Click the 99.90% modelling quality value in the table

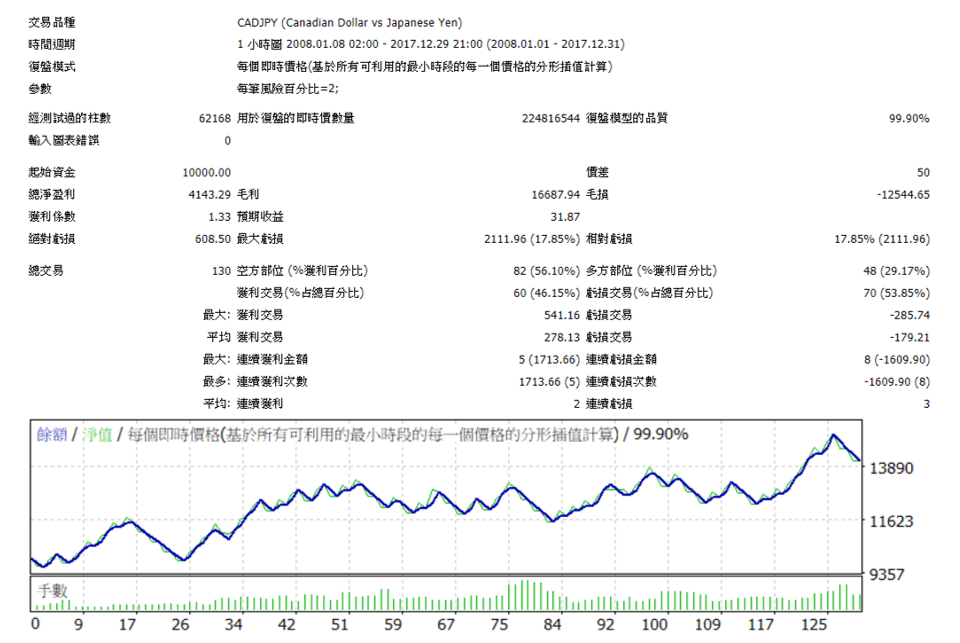(x=909, y=118)
